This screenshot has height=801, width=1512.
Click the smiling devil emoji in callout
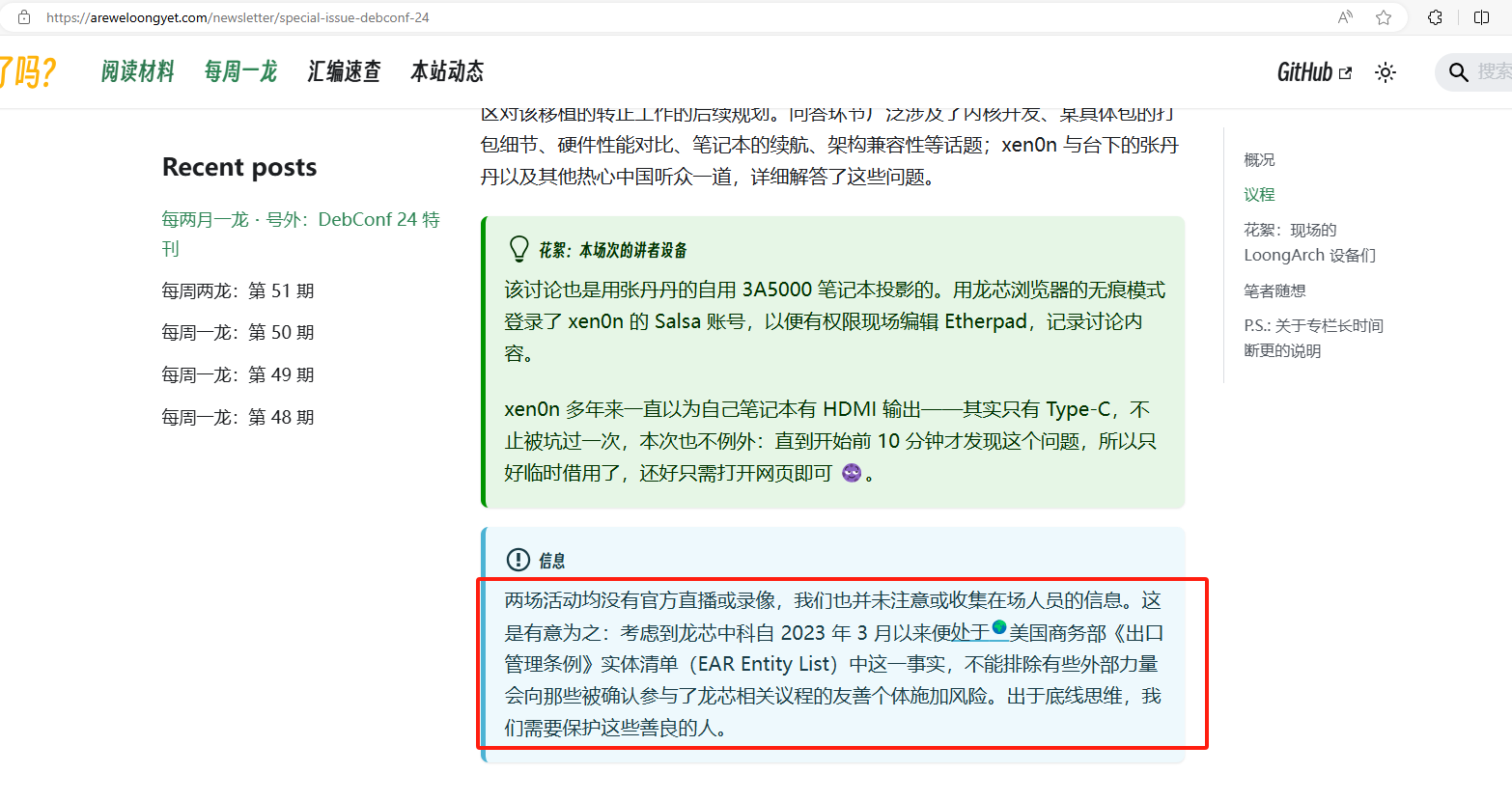tap(852, 473)
